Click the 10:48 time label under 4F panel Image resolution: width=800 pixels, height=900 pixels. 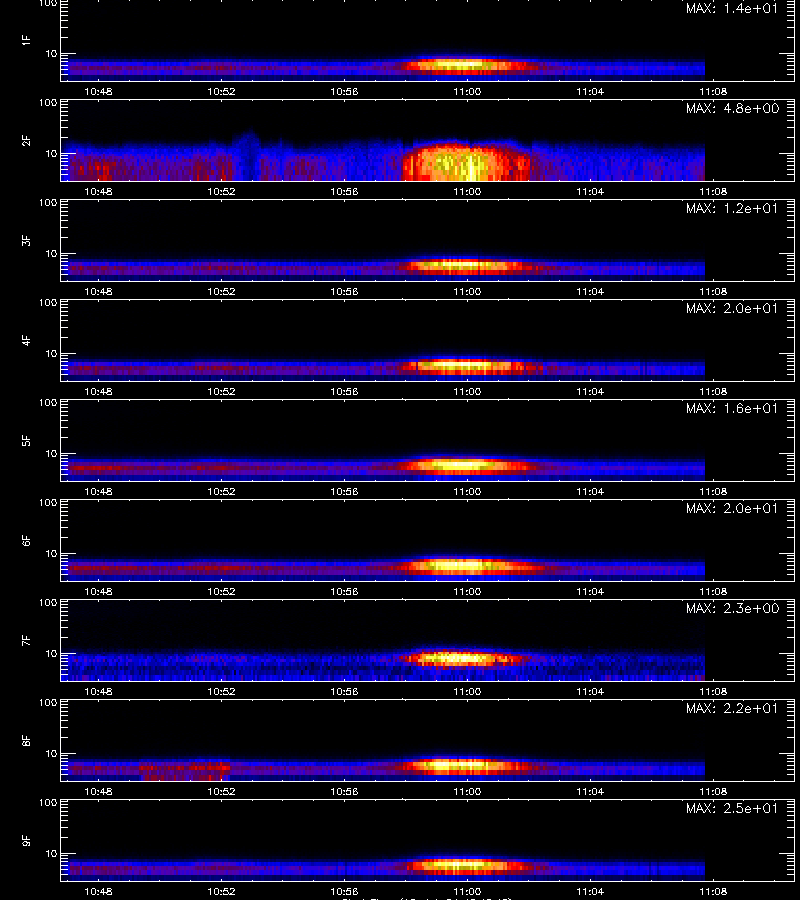click(98, 391)
